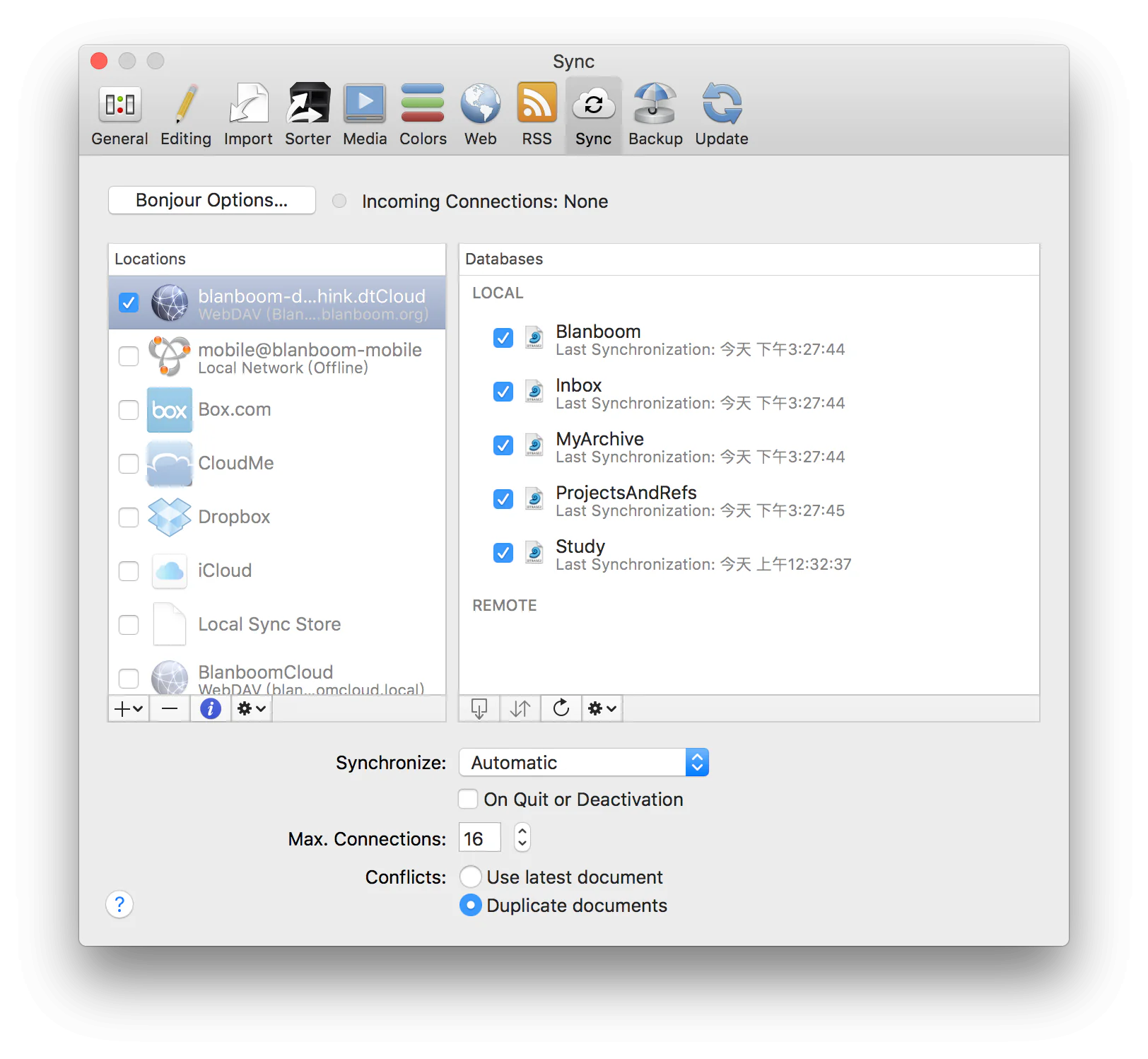Viewport: 1148px width, 1059px height.
Task: Click the Max. Connections stepper control
Action: click(x=522, y=838)
